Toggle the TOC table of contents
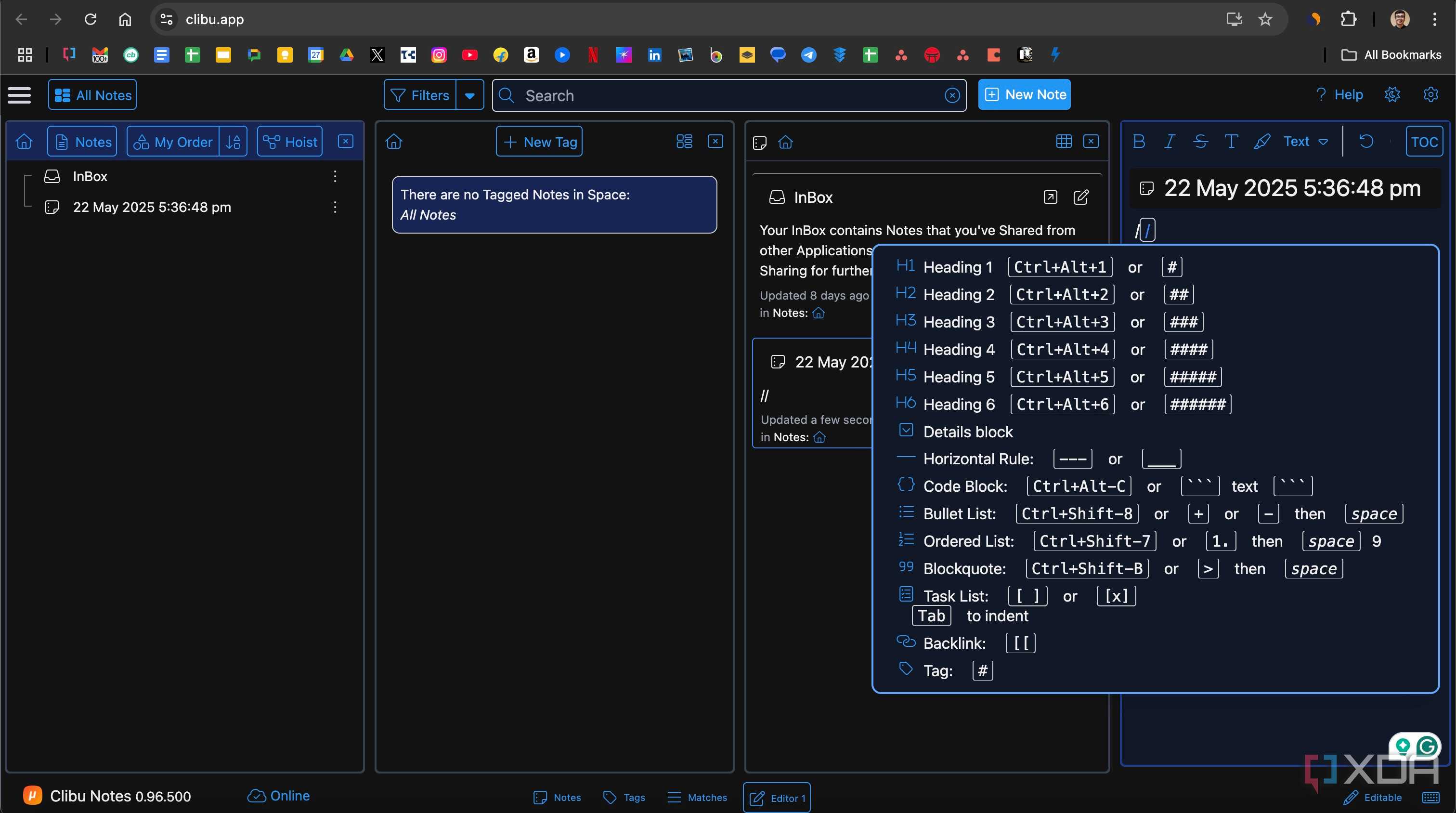 (1424, 141)
